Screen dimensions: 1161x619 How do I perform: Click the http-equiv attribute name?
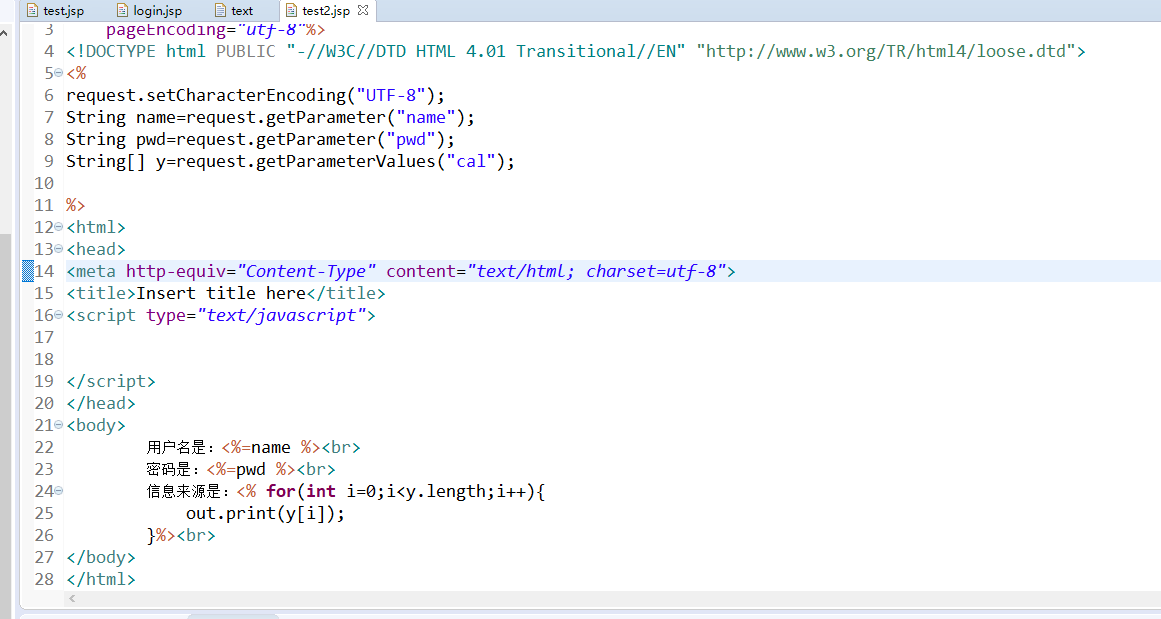point(175,271)
